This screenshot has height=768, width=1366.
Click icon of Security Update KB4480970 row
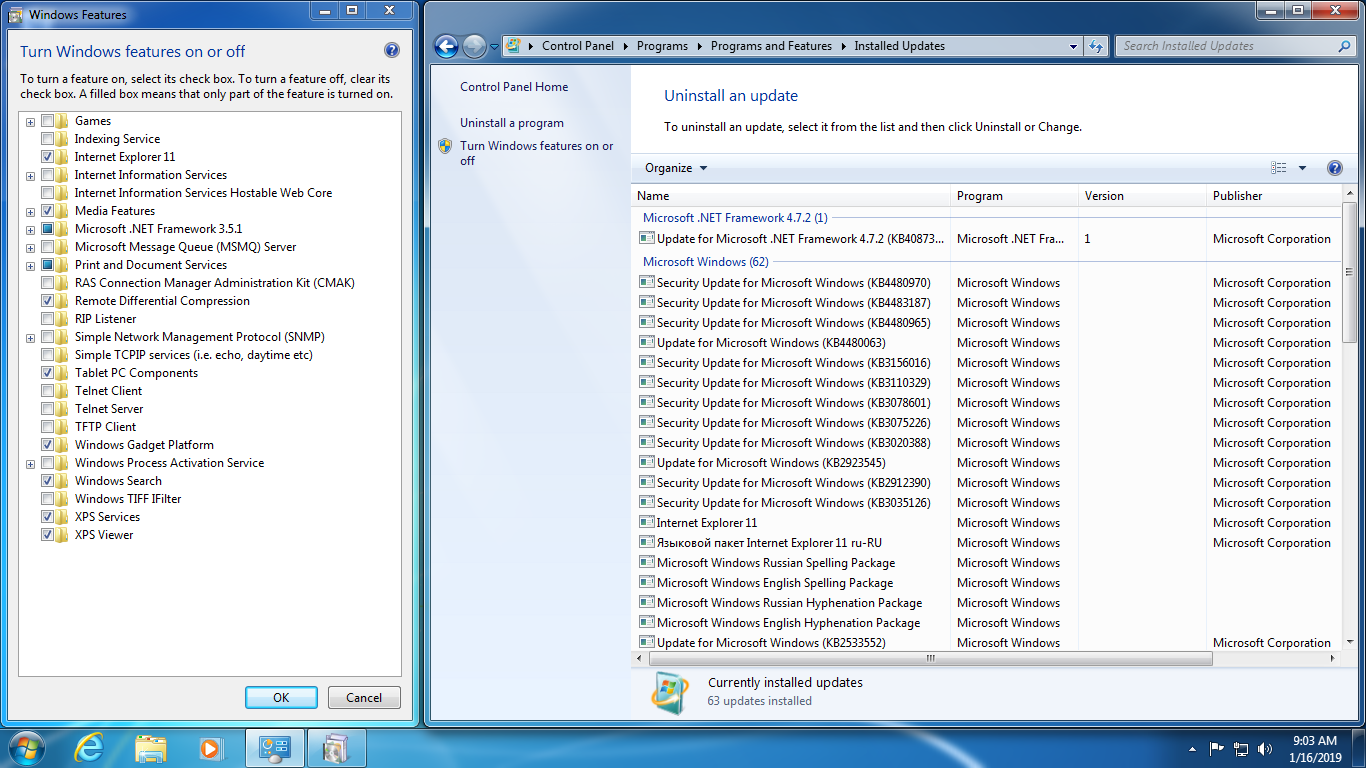(x=646, y=283)
